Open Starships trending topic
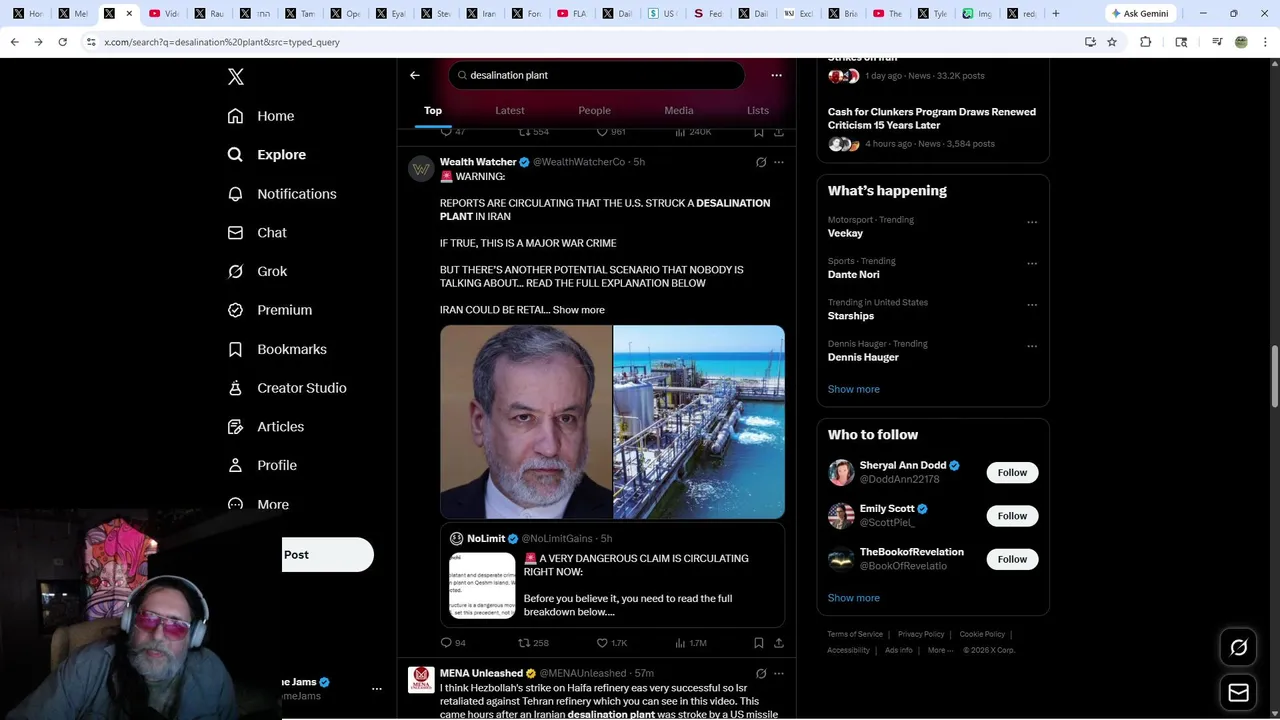This screenshot has height=720, width=1280. tap(851, 316)
